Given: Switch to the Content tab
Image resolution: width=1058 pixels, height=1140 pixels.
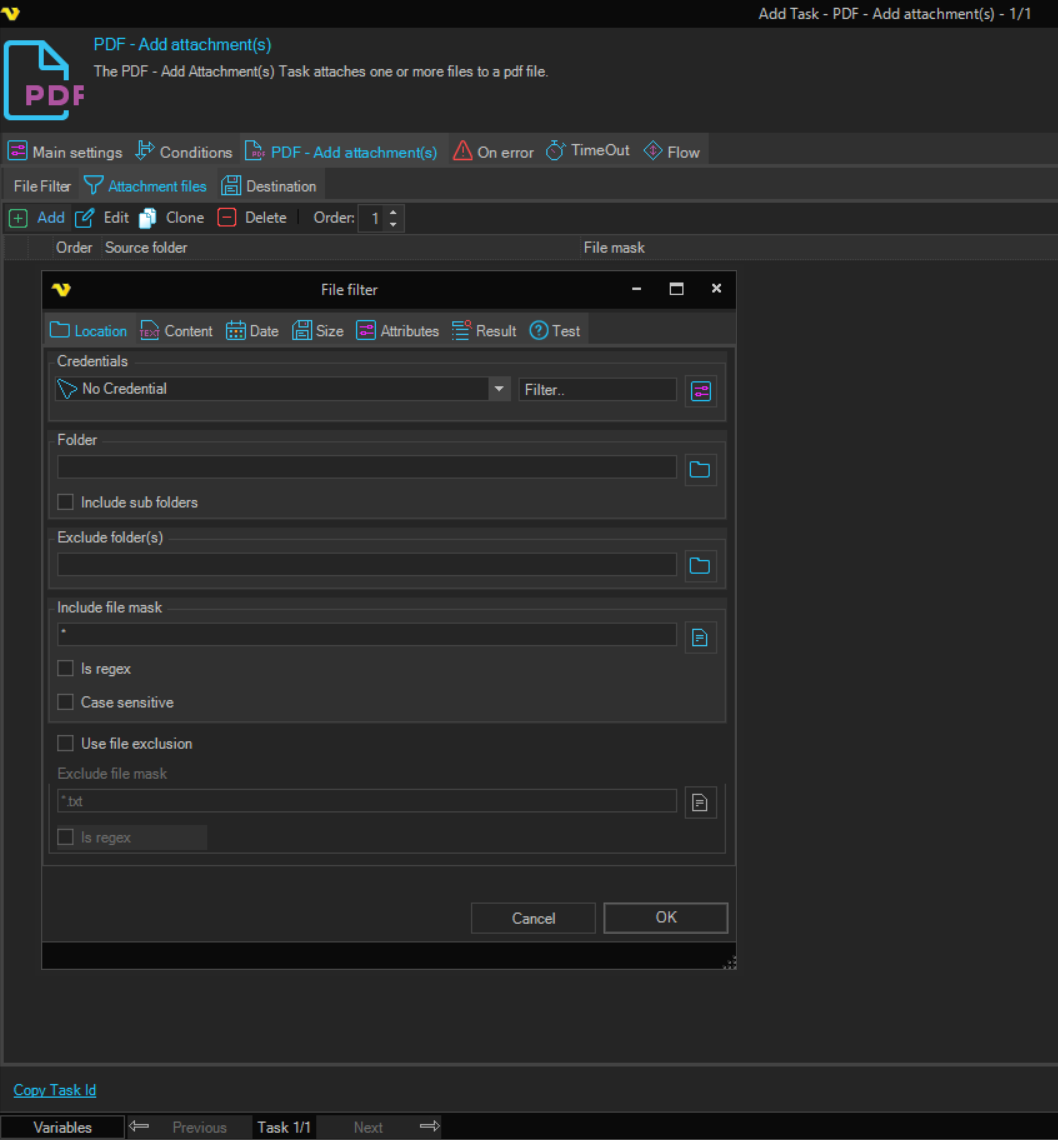Looking at the screenshot, I should (177, 331).
